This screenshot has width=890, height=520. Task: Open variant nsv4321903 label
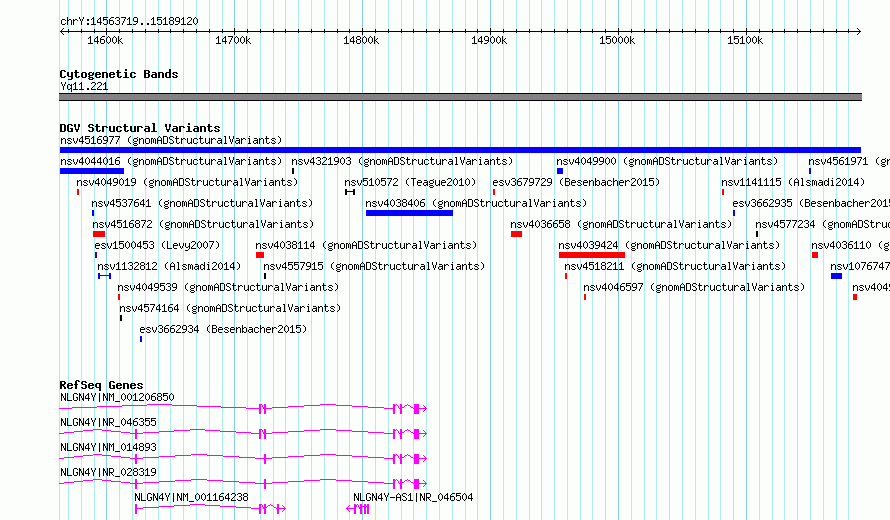402,161
